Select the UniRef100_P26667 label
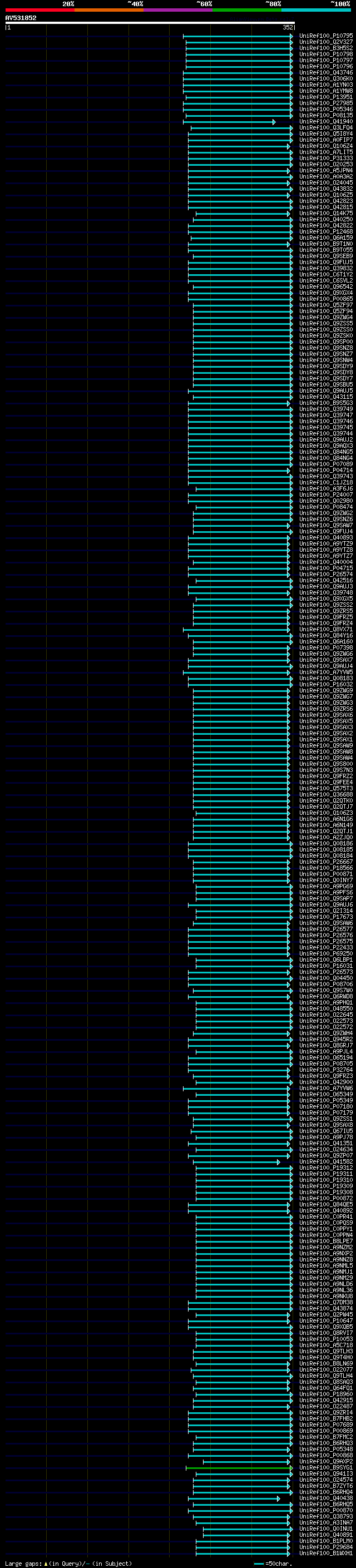Screen dimensions: 356x1568 [x=326, y=862]
